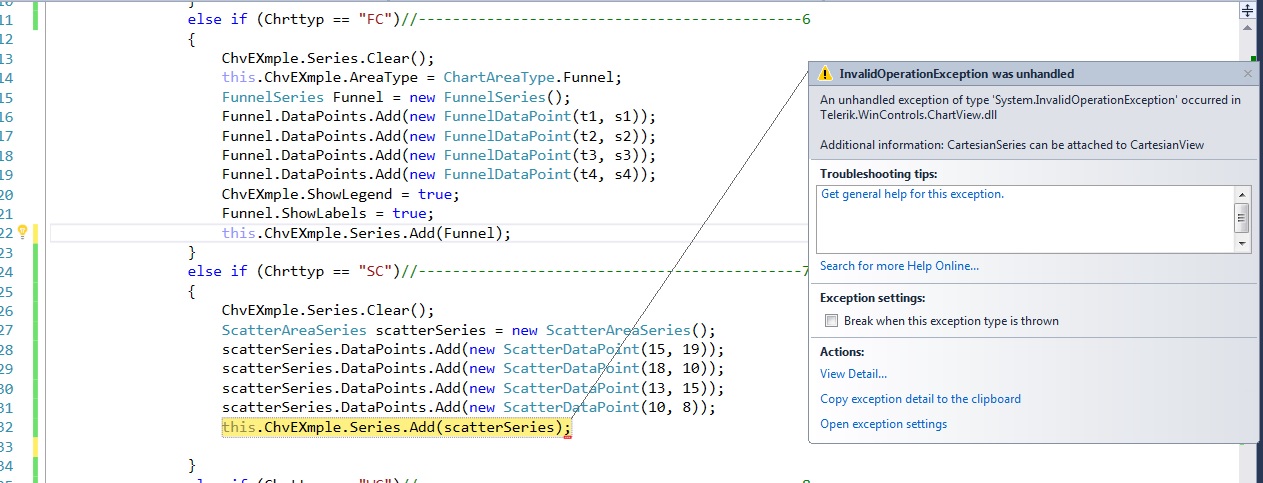Click the Series.Add(Funnel) code line
1263x483 pixels.
[366, 233]
